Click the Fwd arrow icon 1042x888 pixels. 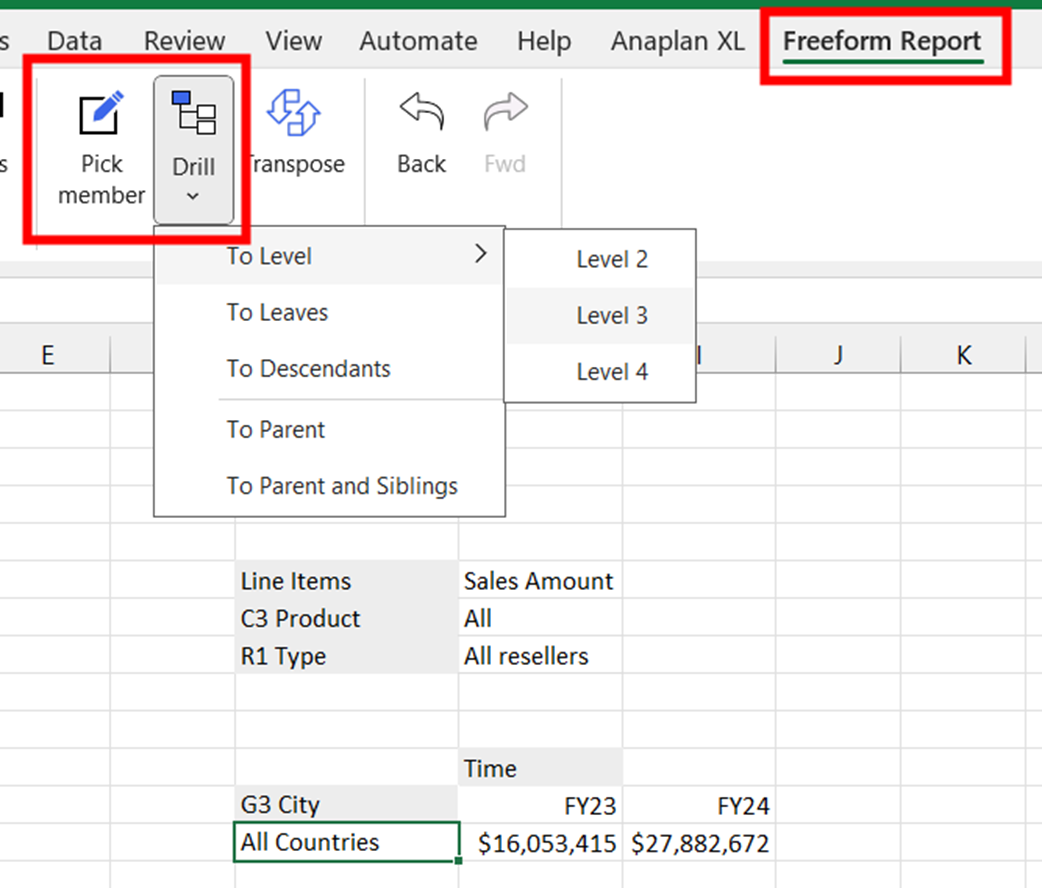coord(505,112)
